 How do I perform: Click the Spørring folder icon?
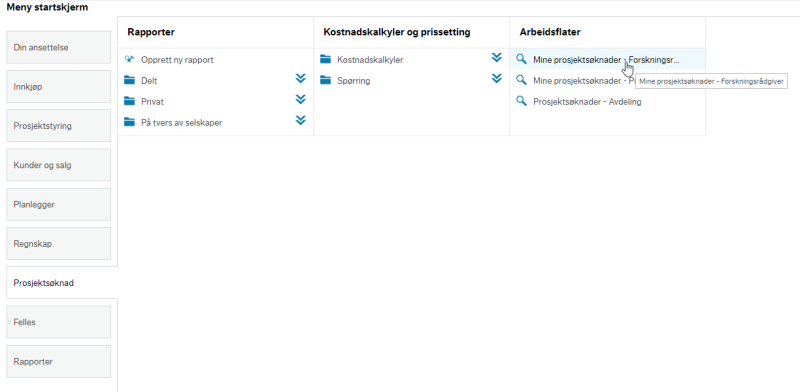[326, 80]
